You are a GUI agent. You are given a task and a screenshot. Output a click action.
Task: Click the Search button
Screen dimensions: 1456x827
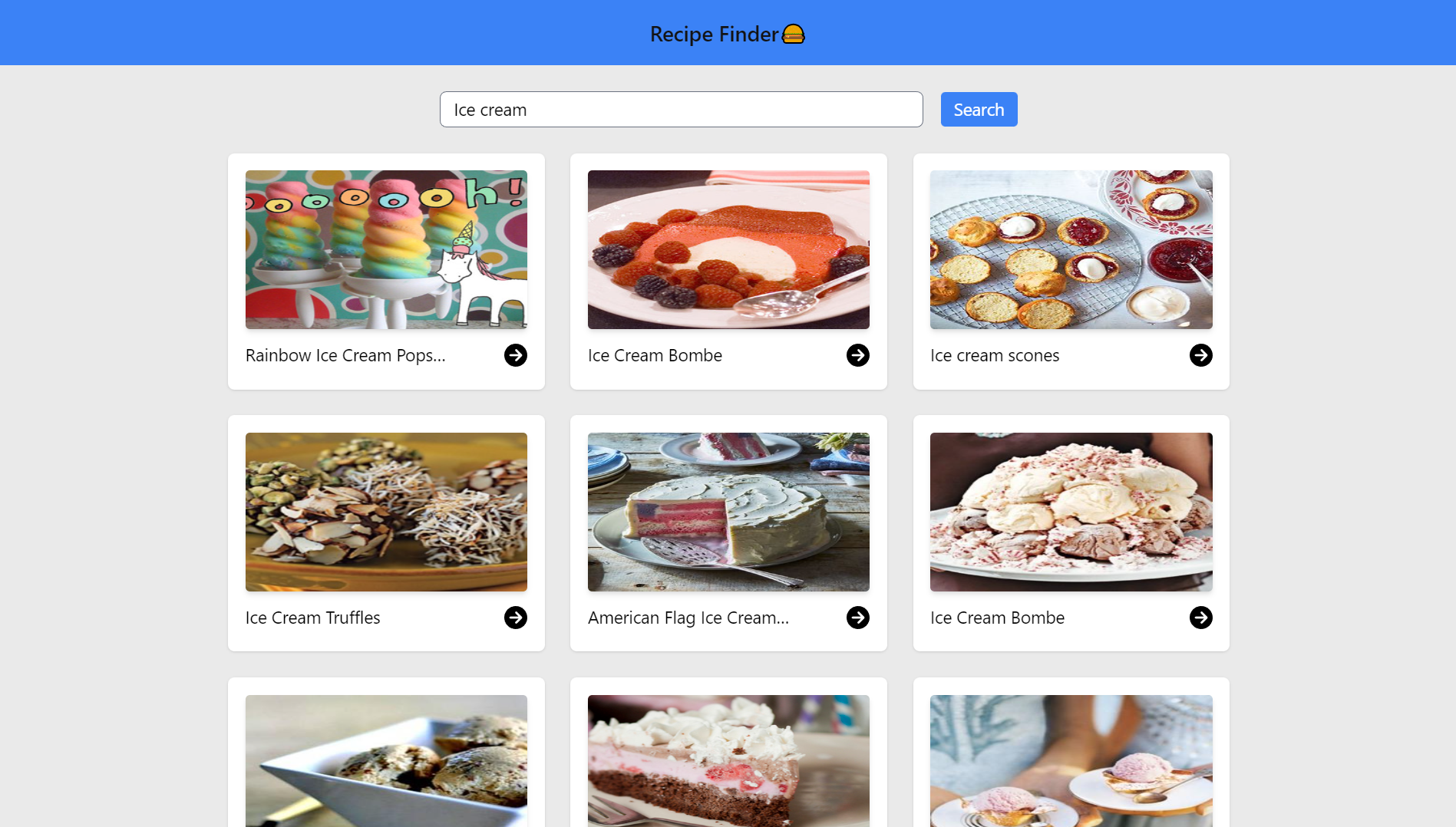click(x=979, y=110)
